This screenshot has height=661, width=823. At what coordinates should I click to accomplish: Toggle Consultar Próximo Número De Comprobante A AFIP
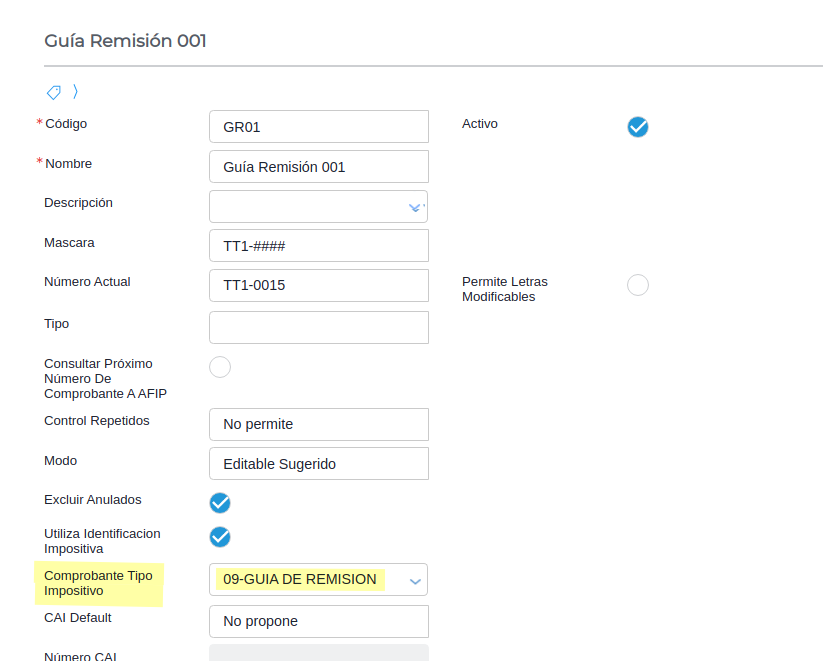point(220,367)
